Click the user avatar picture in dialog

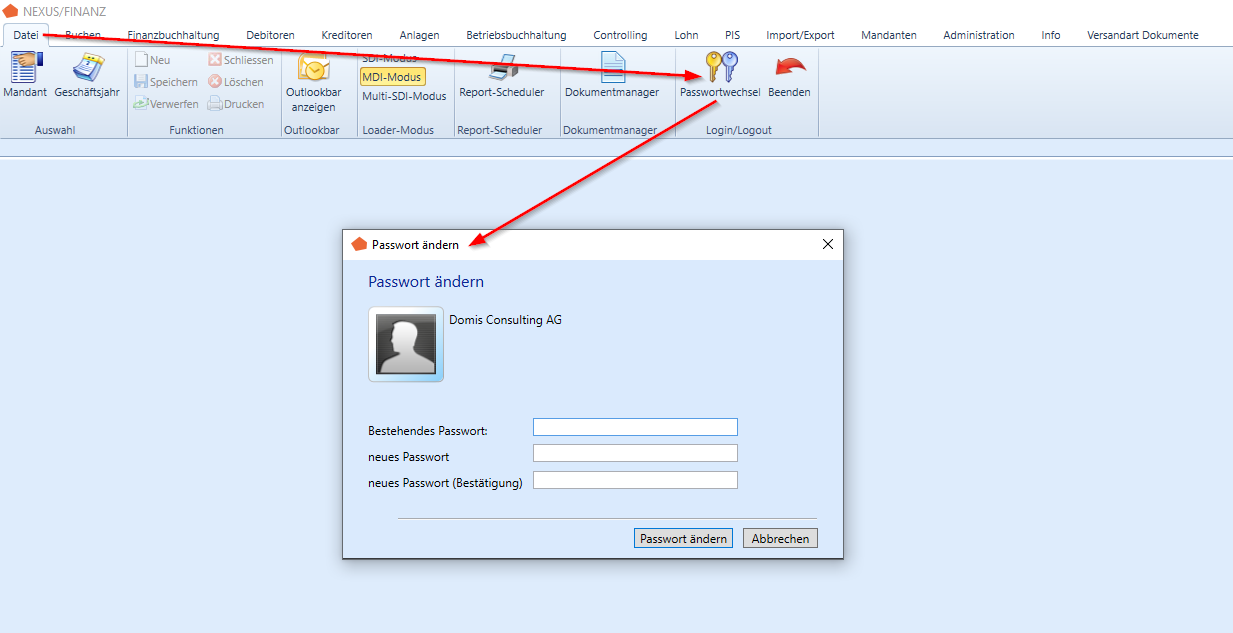tap(406, 344)
